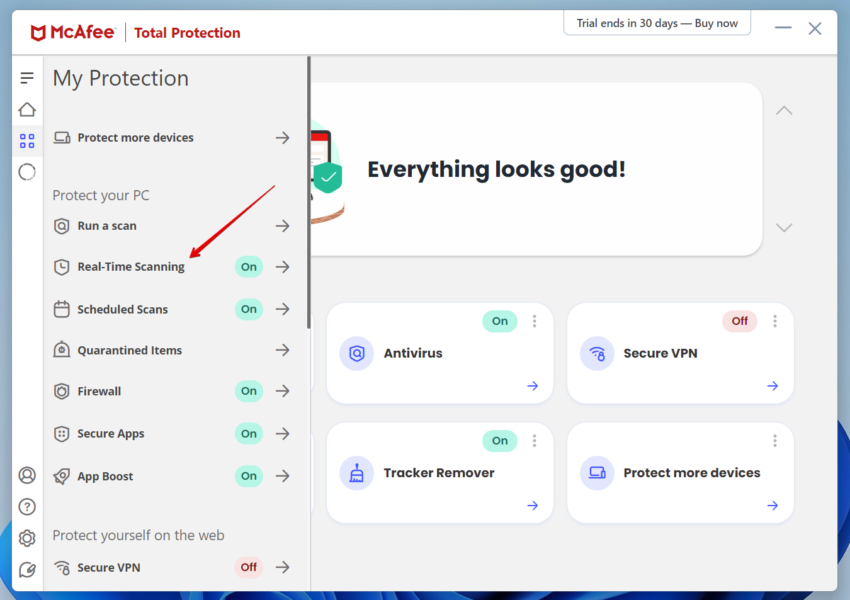This screenshot has width=850, height=600.
Task: Open Scheduled Scans from the menu
Action: (x=122, y=309)
